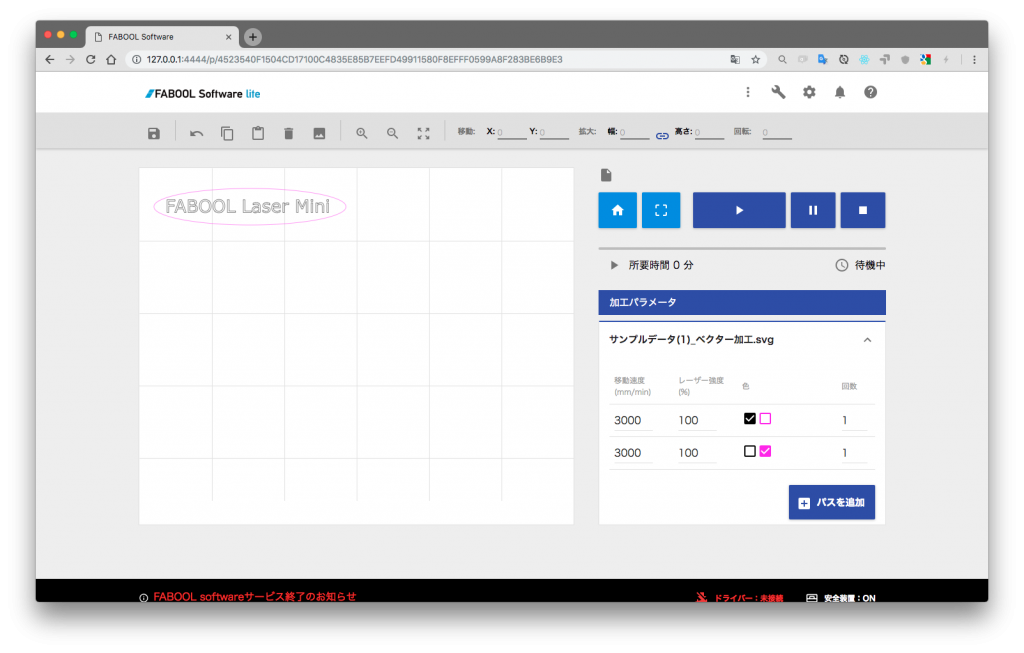Screen dimensions: 1024x653
Task: Click the trash delete icon
Action: pyautogui.click(x=289, y=133)
